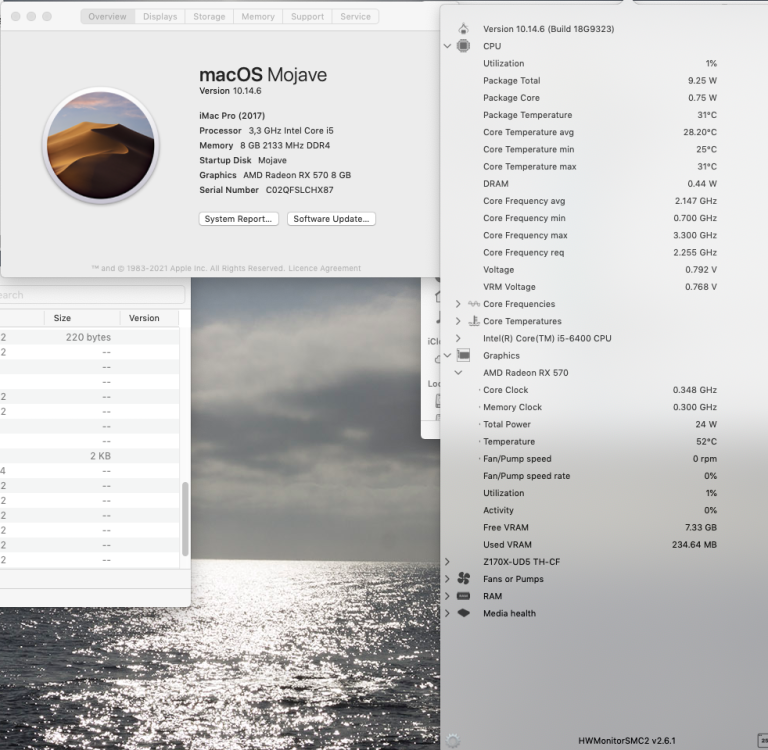This screenshot has width=768, height=750.
Task: Click the Serial Number C02QFSLCHX87 text
Action: click(x=266, y=190)
